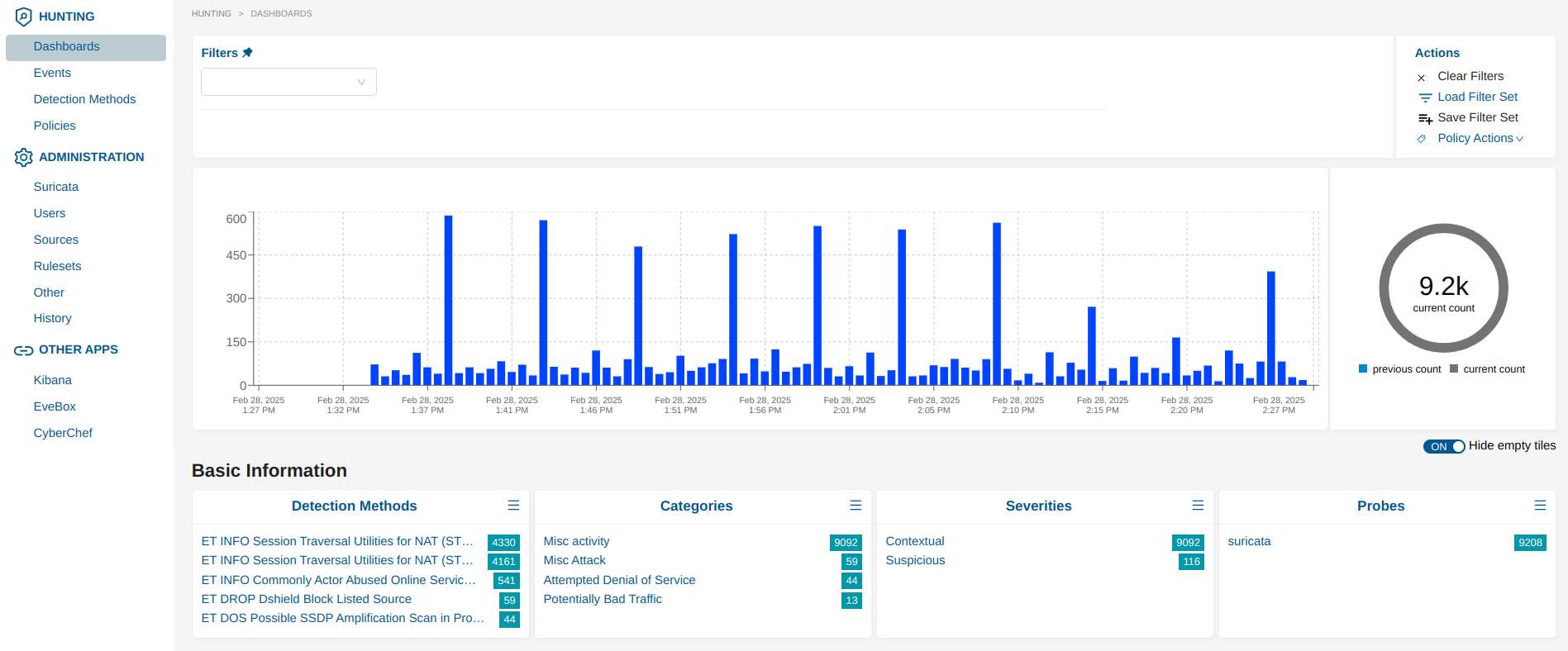The width and height of the screenshot is (1568, 651).
Task: Toggle the current count legend entry
Action: (x=1487, y=369)
